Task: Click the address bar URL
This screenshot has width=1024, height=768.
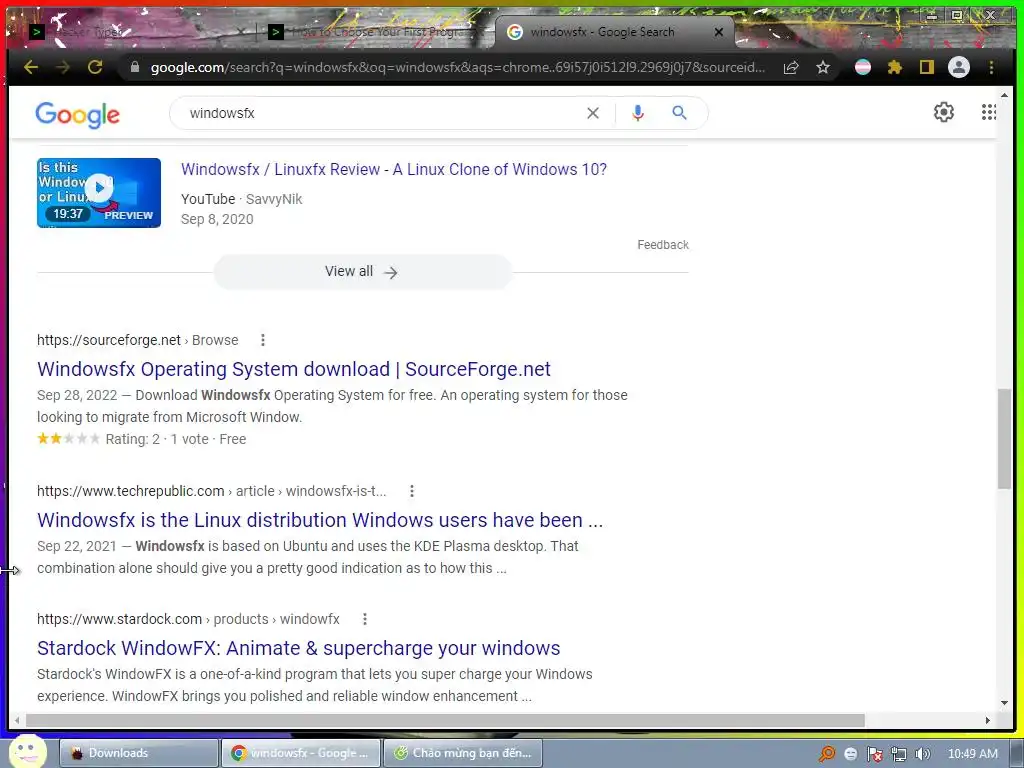Action: [x=457, y=67]
